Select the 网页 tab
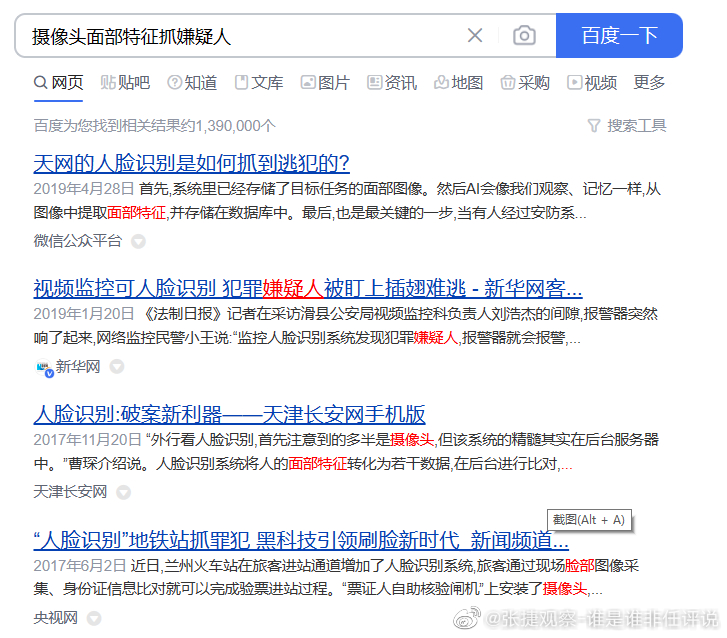Image resolution: width=727 pixels, height=638 pixels. [59, 83]
